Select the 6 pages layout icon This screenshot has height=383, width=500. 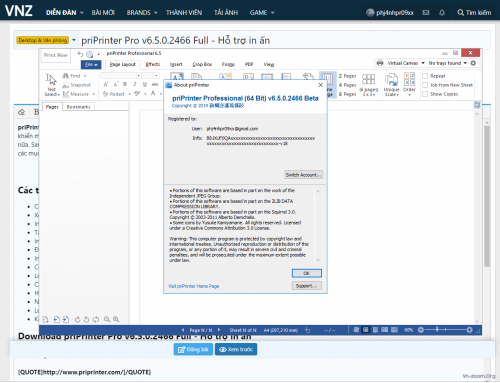(x=368, y=85)
